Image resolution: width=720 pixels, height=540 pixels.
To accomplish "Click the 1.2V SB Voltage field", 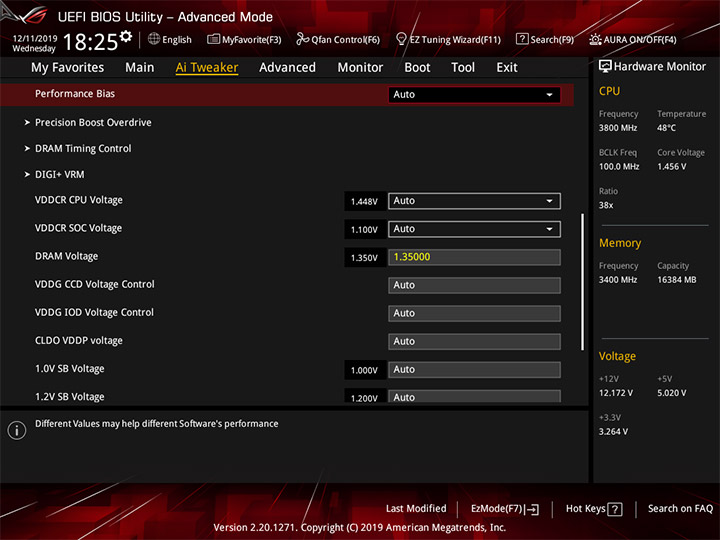I will click(x=474, y=396).
